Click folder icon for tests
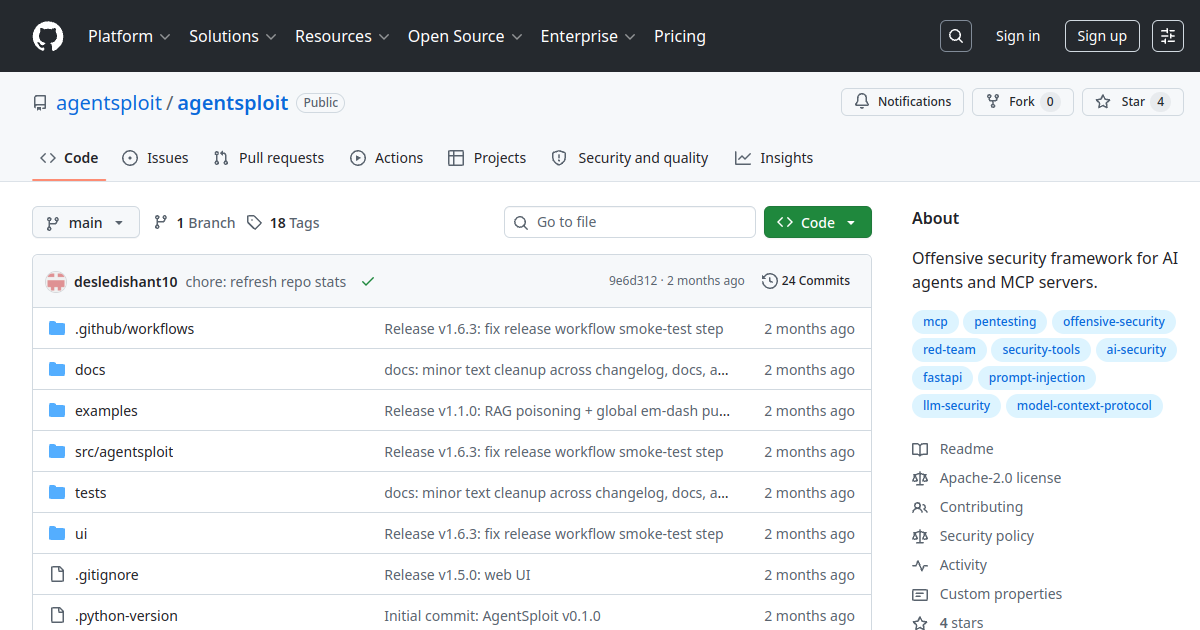The height and width of the screenshot is (630, 1200). (57, 493)
